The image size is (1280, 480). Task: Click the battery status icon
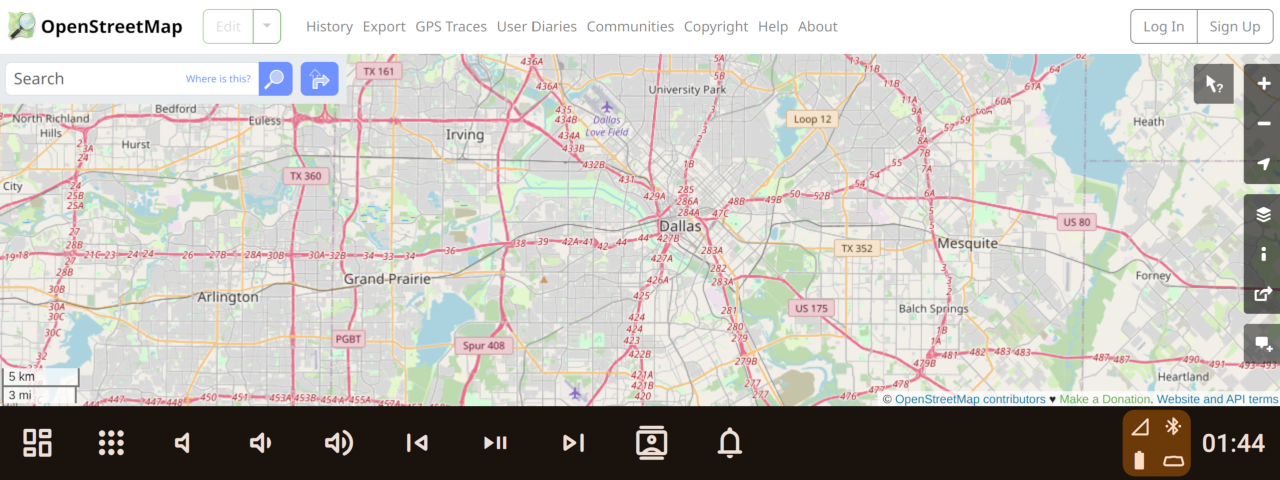[1139, 461]
